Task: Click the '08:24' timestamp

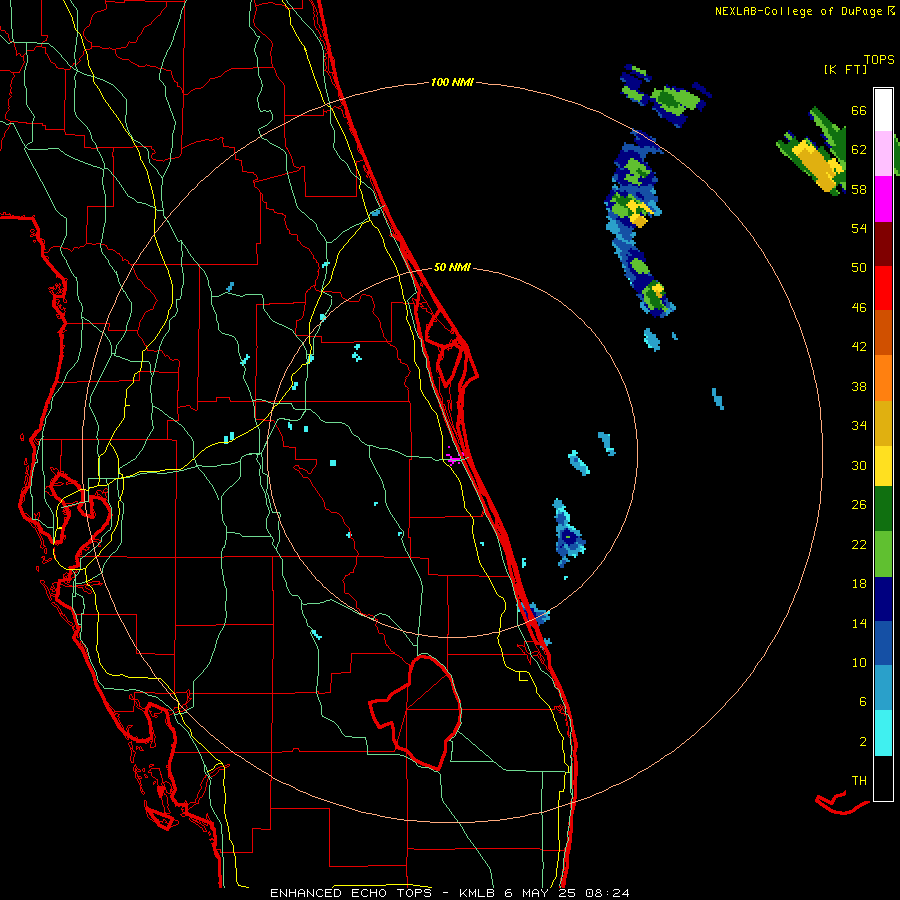Action: [607, 893]
